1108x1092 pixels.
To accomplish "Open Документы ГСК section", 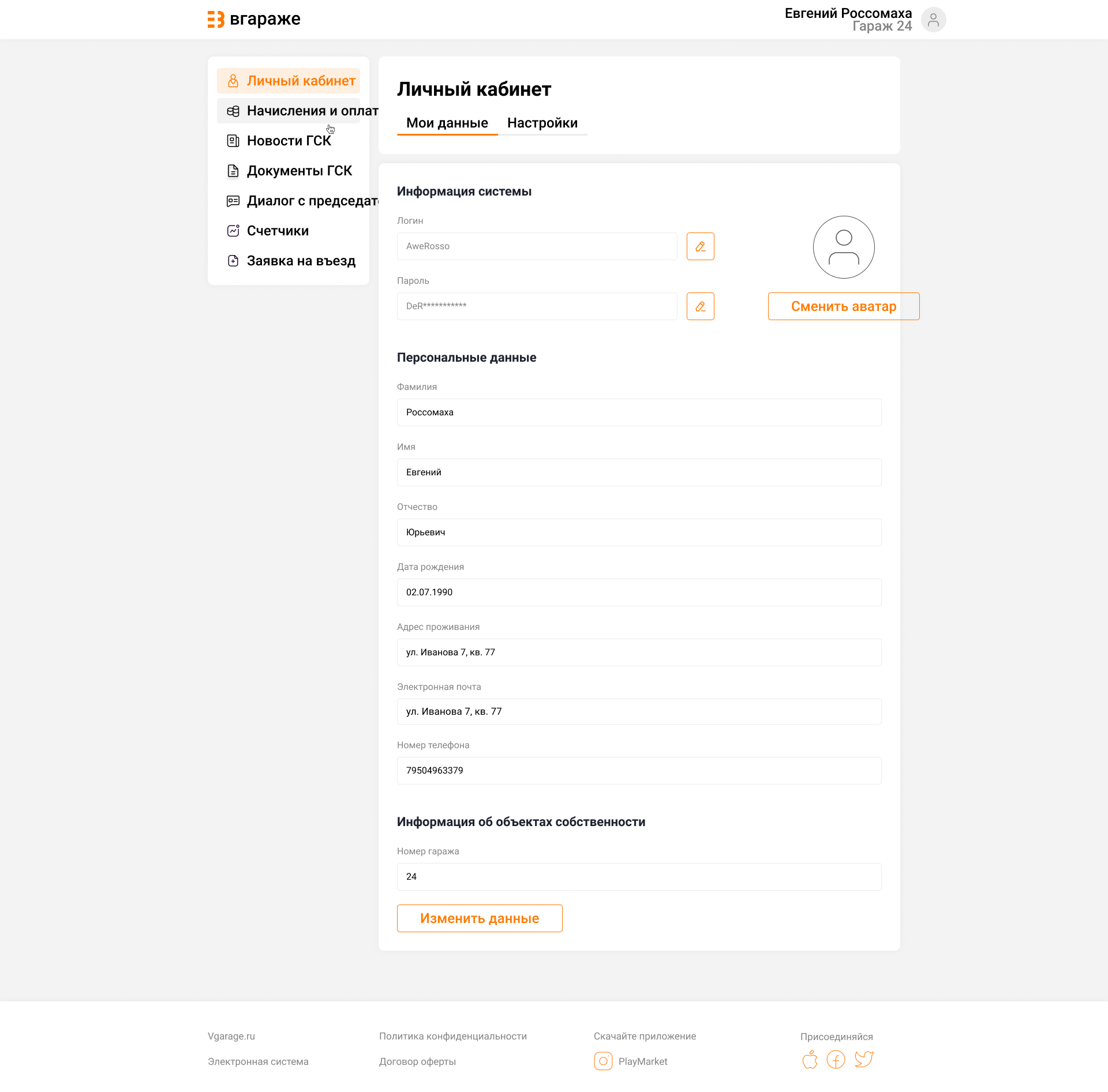I will pos(289,171).
